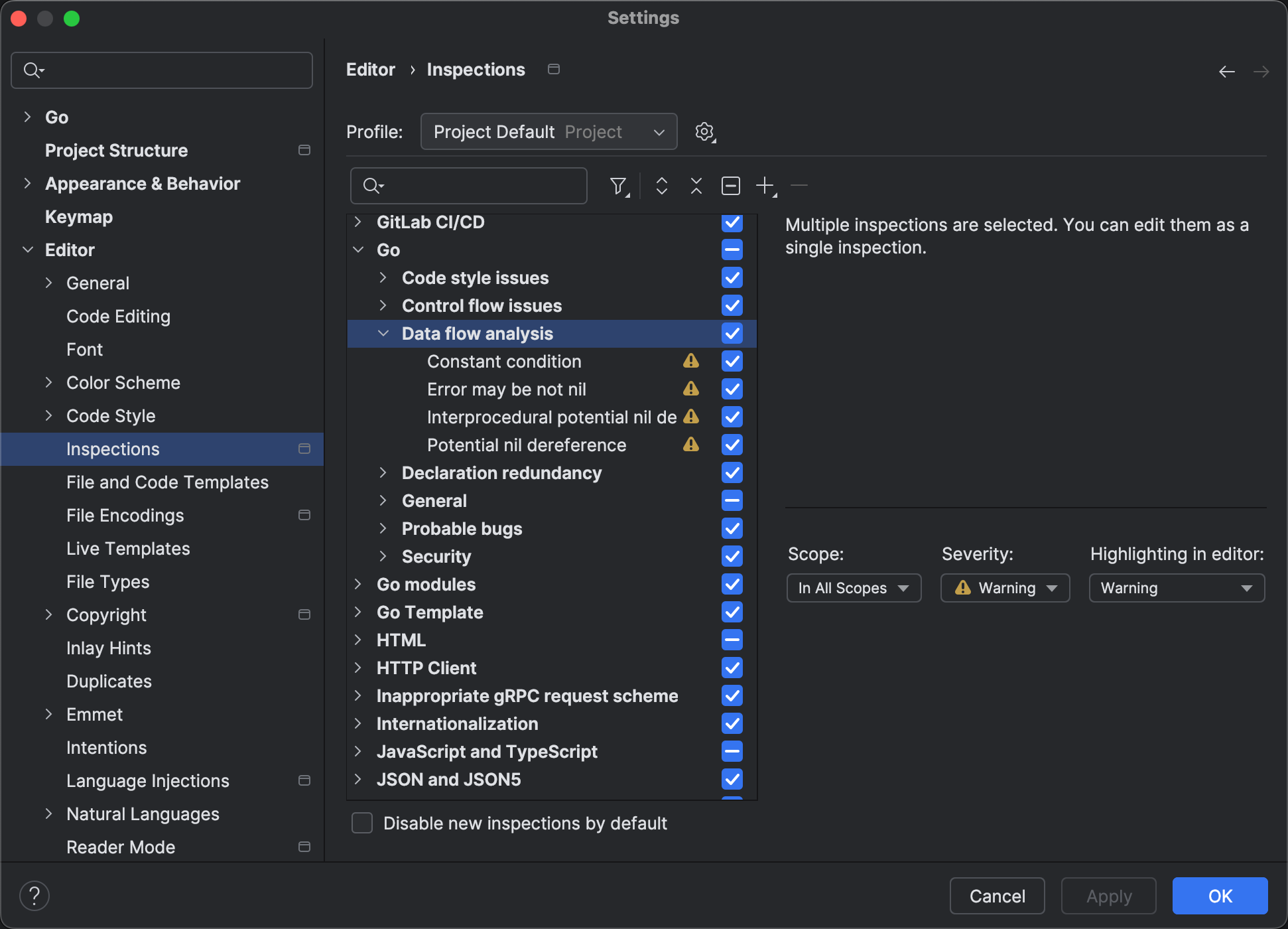Toggle the Go group partial checkbox
Viewport: 1288px width, 929px height.
coord(732,250)
